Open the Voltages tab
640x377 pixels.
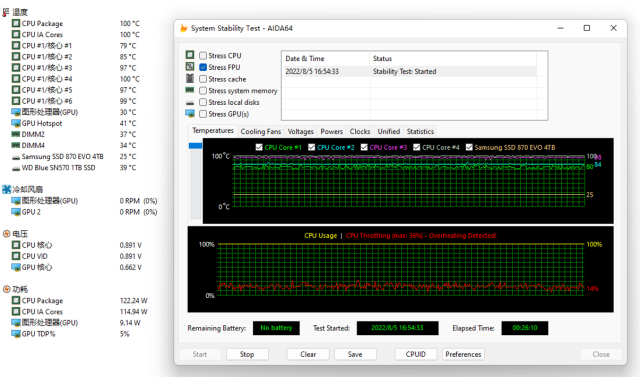[300, 131]
